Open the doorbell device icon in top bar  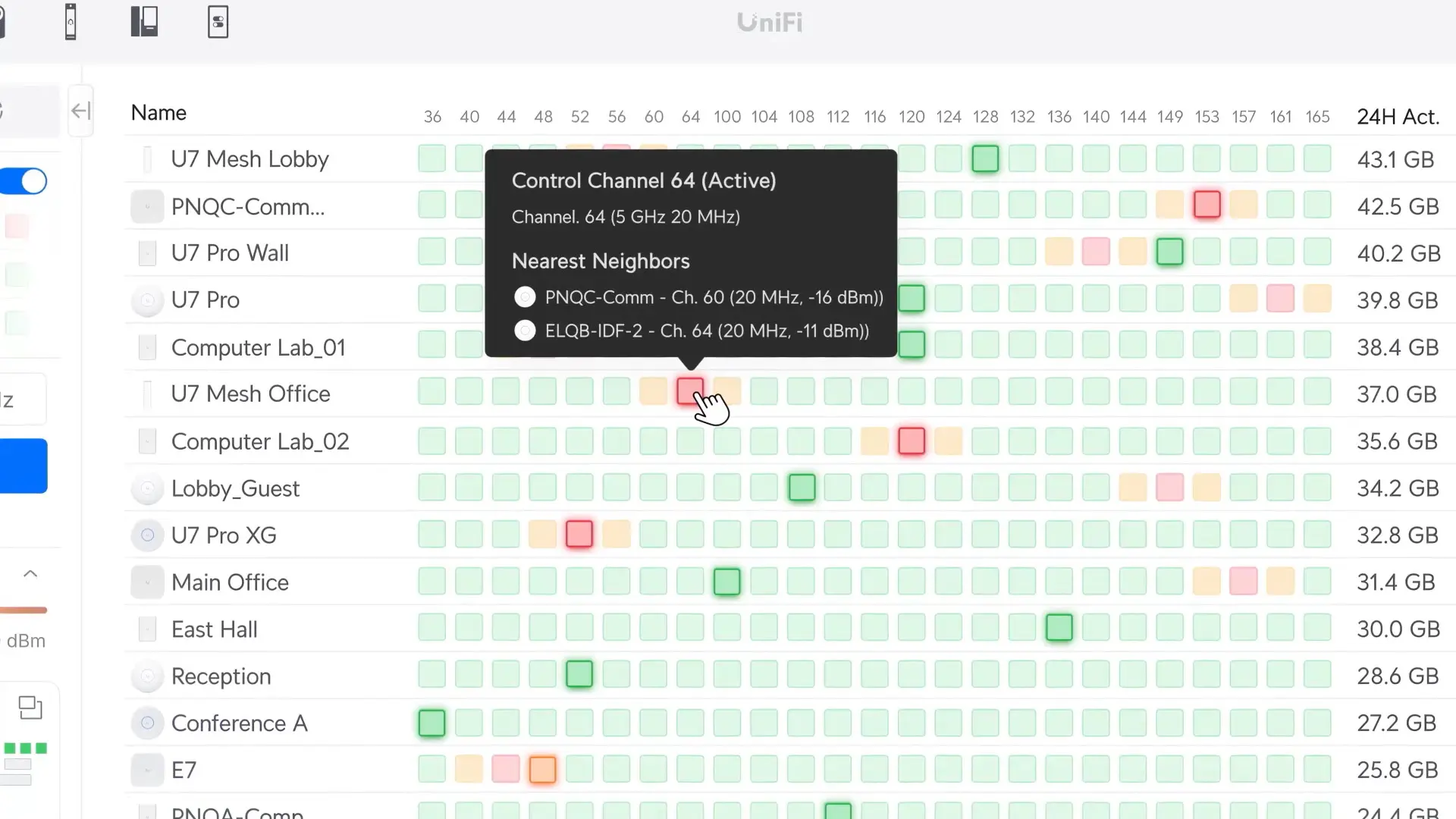(71, 21)
